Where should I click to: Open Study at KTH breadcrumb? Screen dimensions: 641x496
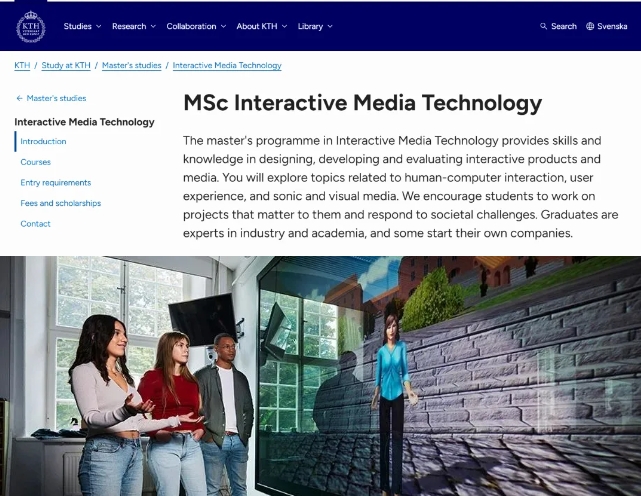point(66,65)
